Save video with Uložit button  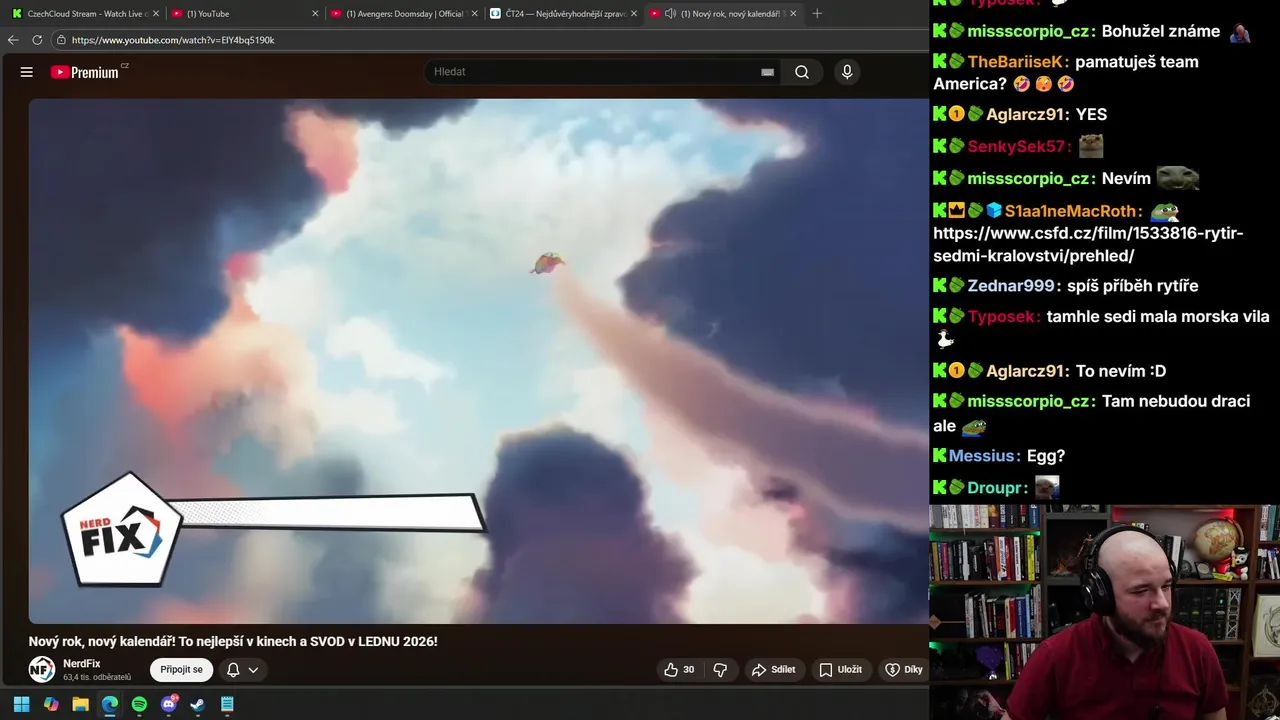point(840,670)
